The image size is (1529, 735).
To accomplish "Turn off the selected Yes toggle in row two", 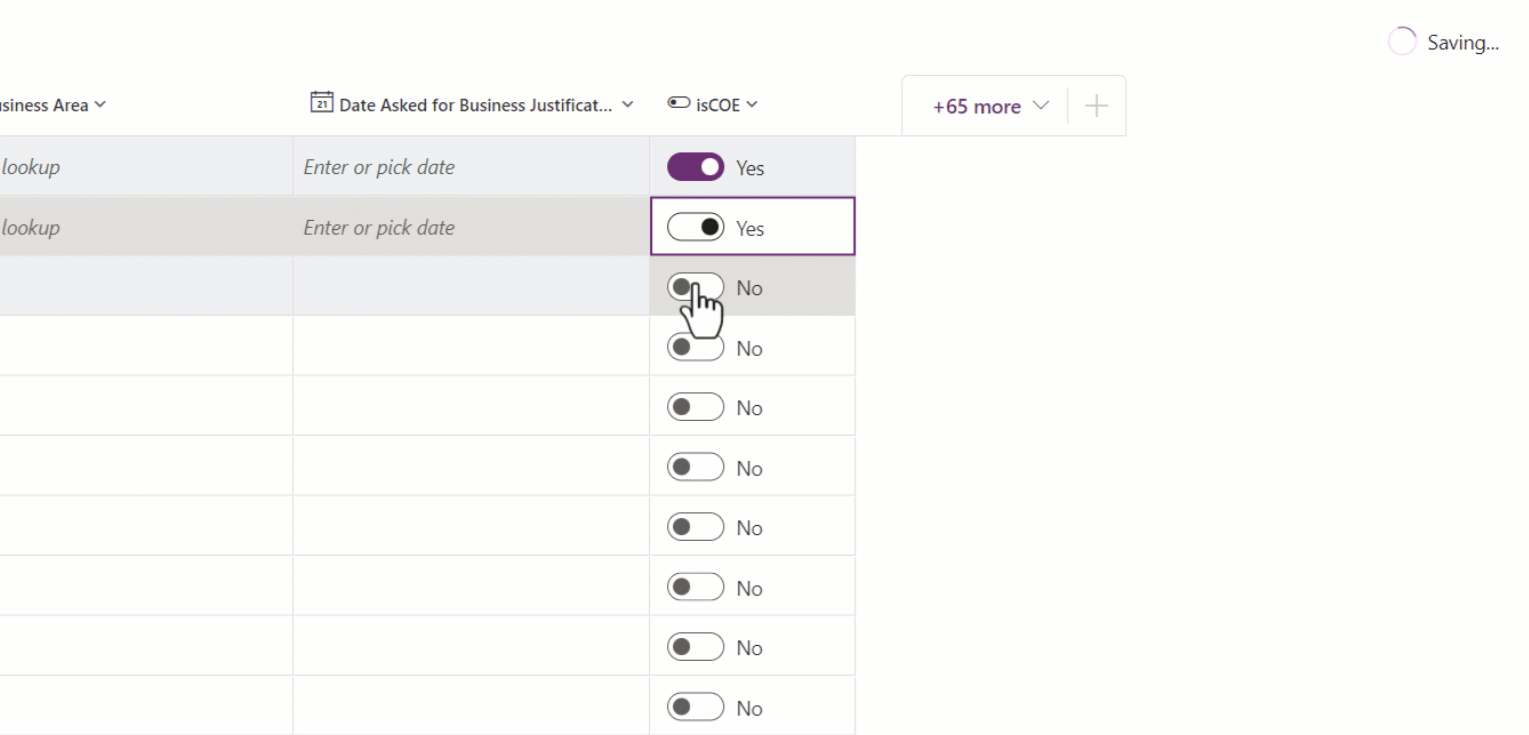I will [x=695, y=226].
